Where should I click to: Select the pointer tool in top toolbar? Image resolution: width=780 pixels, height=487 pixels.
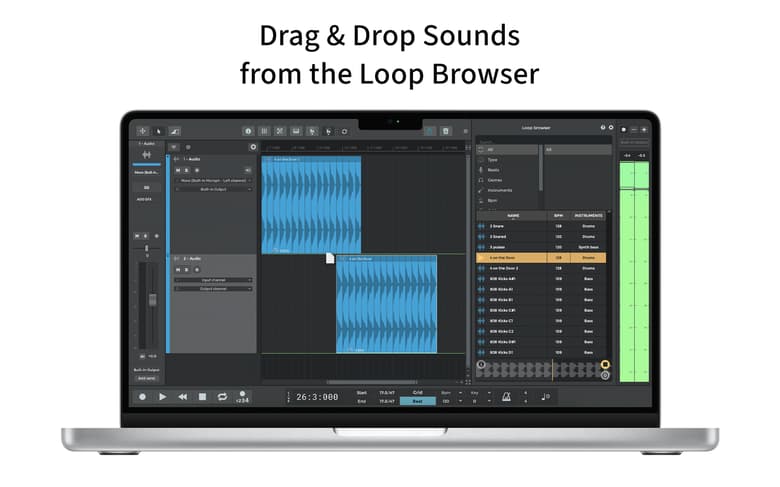(x=158, y=130)
